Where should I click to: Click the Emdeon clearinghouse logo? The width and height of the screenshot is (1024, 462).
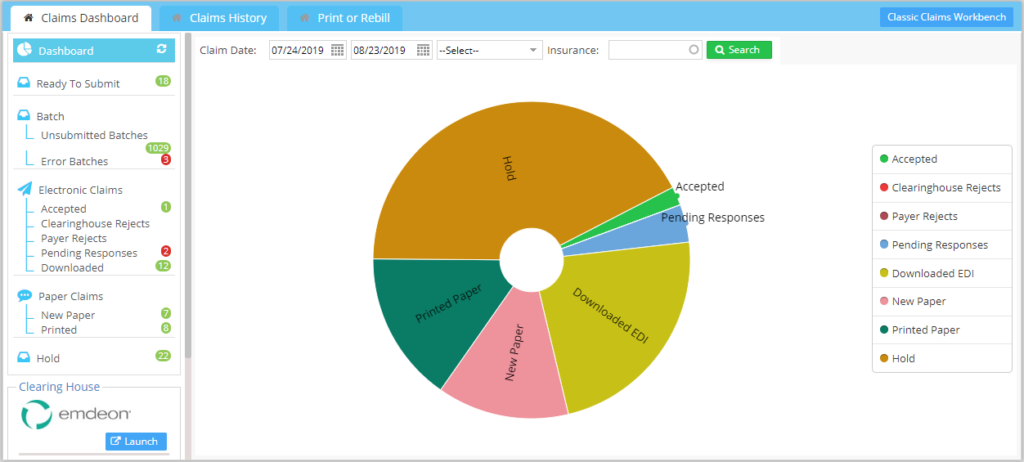(x=76, y=414)
